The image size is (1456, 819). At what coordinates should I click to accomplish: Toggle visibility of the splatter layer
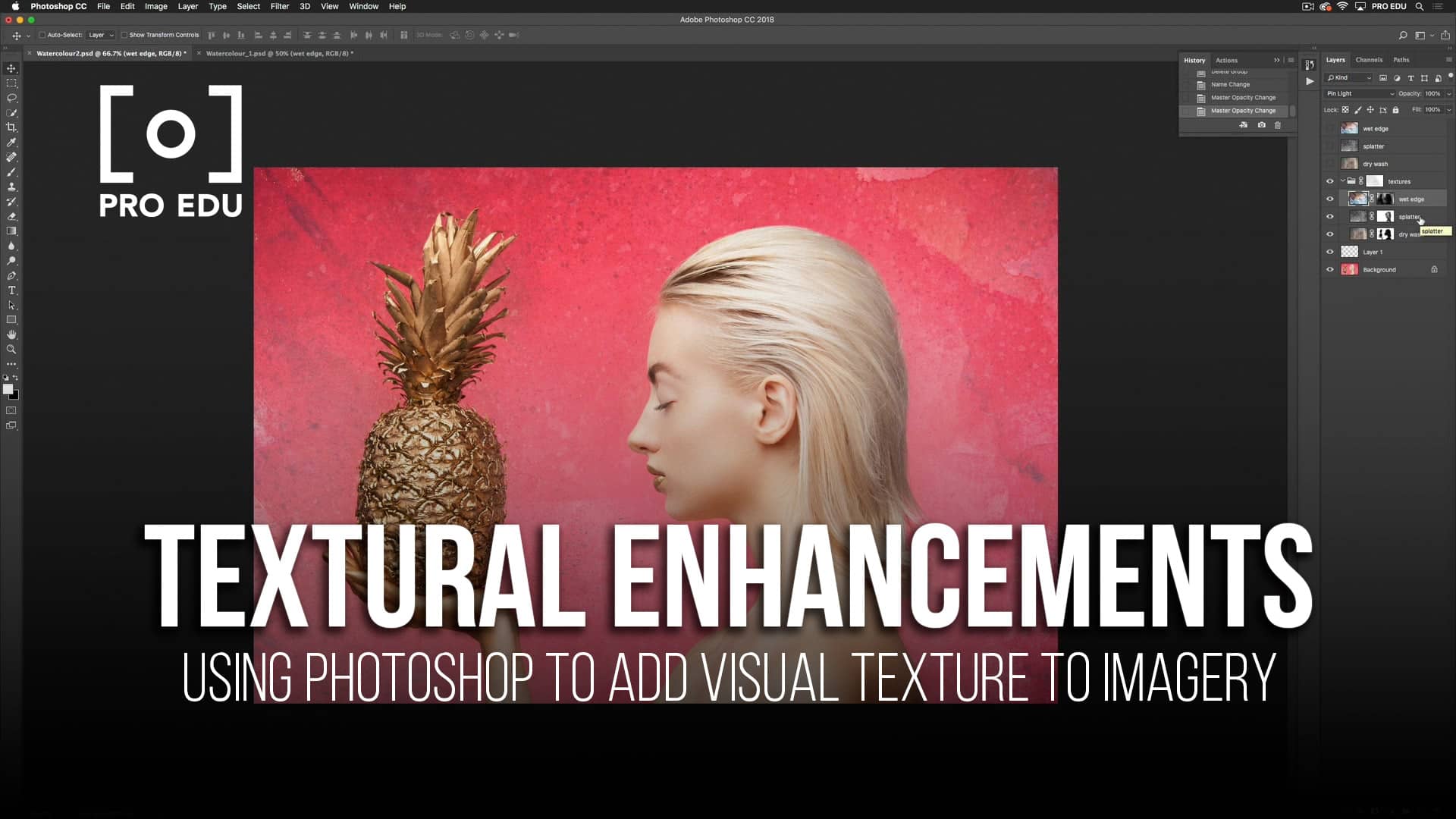[1329, 216]
